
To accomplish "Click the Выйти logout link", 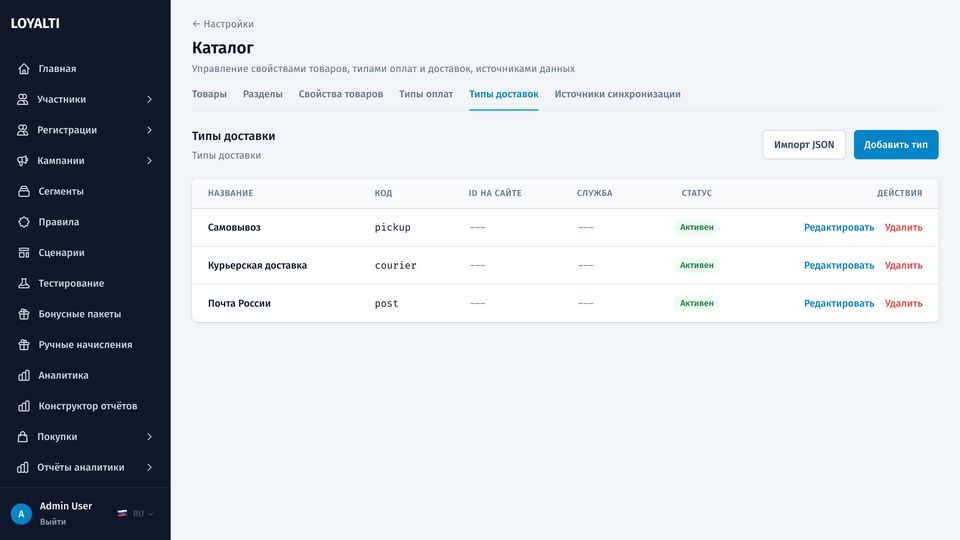I will coord(53,522).
